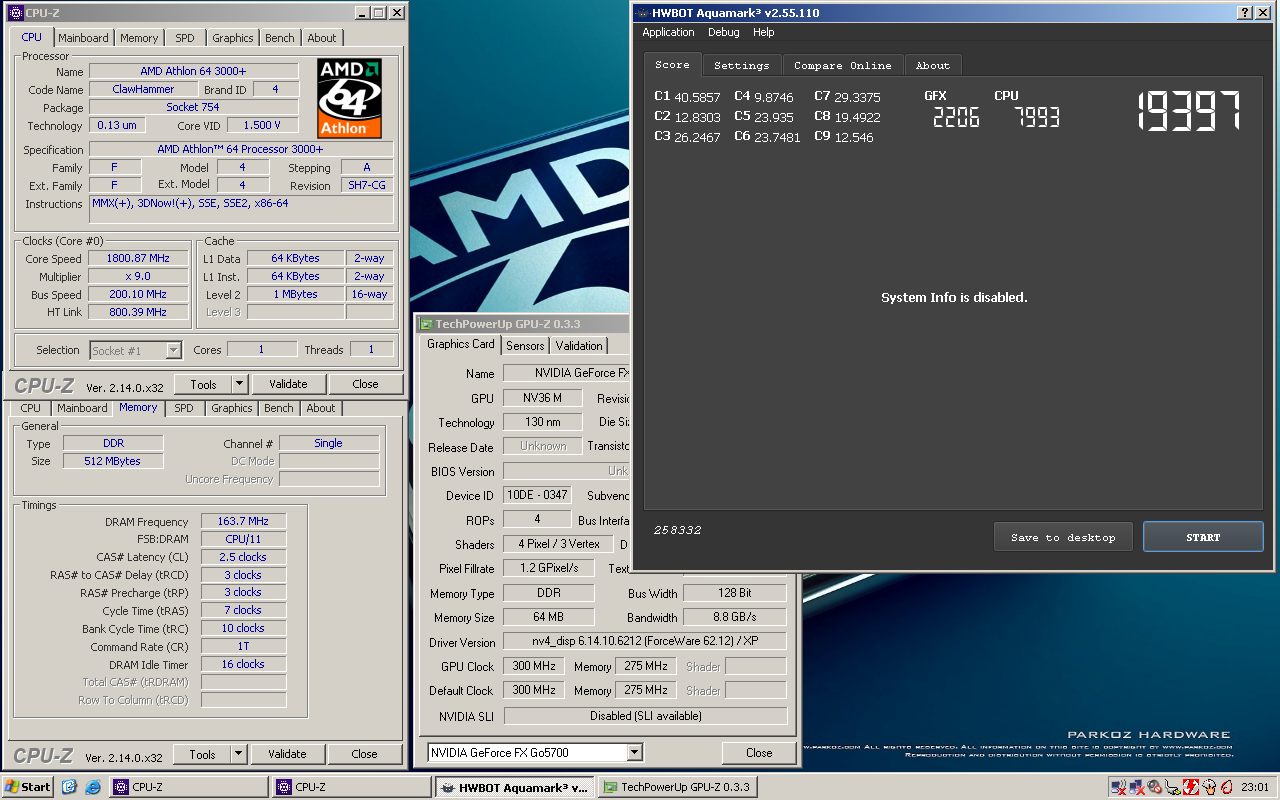1280x800 pixels.
Task: Click the Driver Version field in GPU-Z
Action: click(645, 642)
